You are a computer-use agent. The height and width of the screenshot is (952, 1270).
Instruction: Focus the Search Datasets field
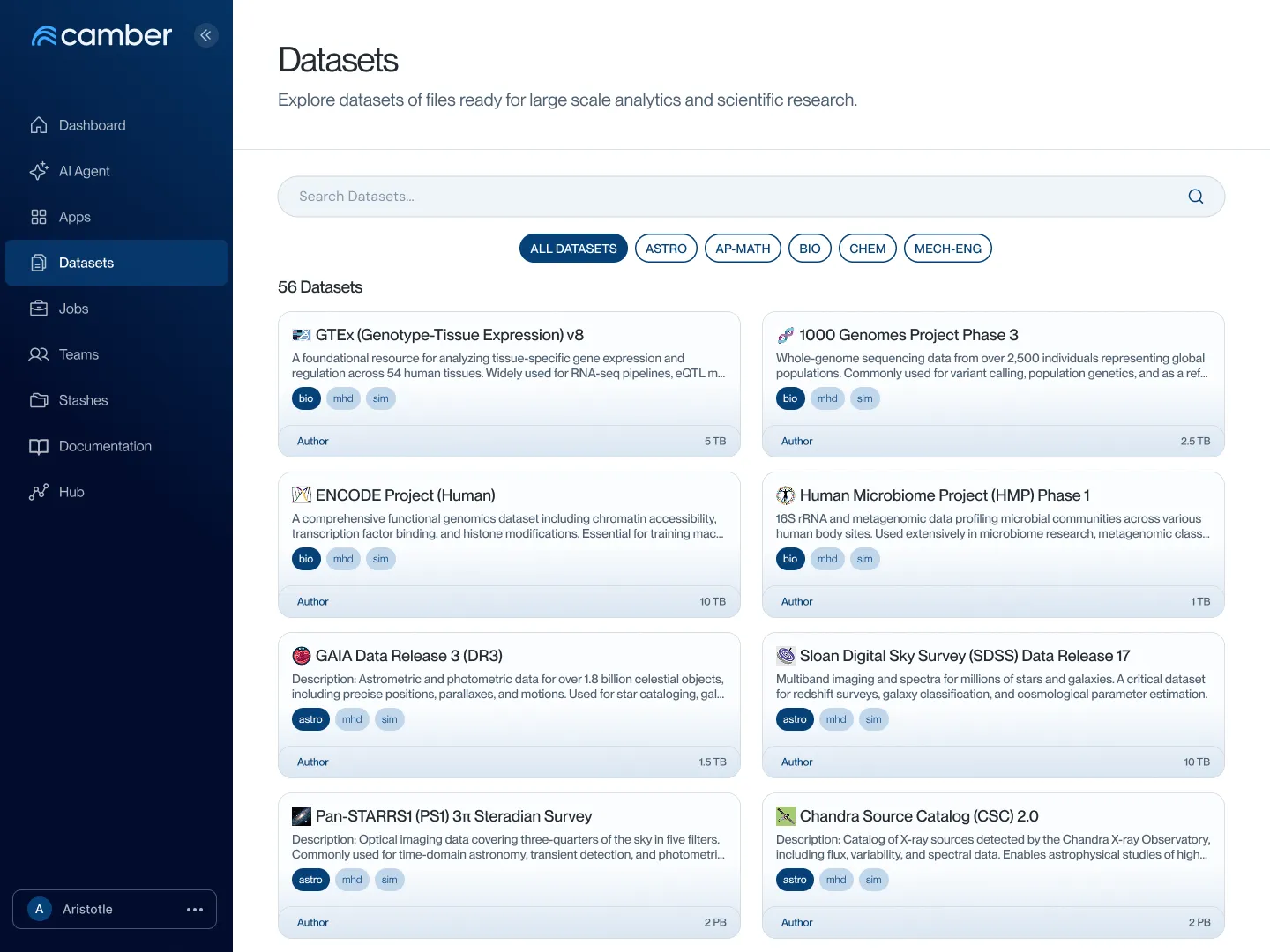pyautogui.click(x=751, y=197)
